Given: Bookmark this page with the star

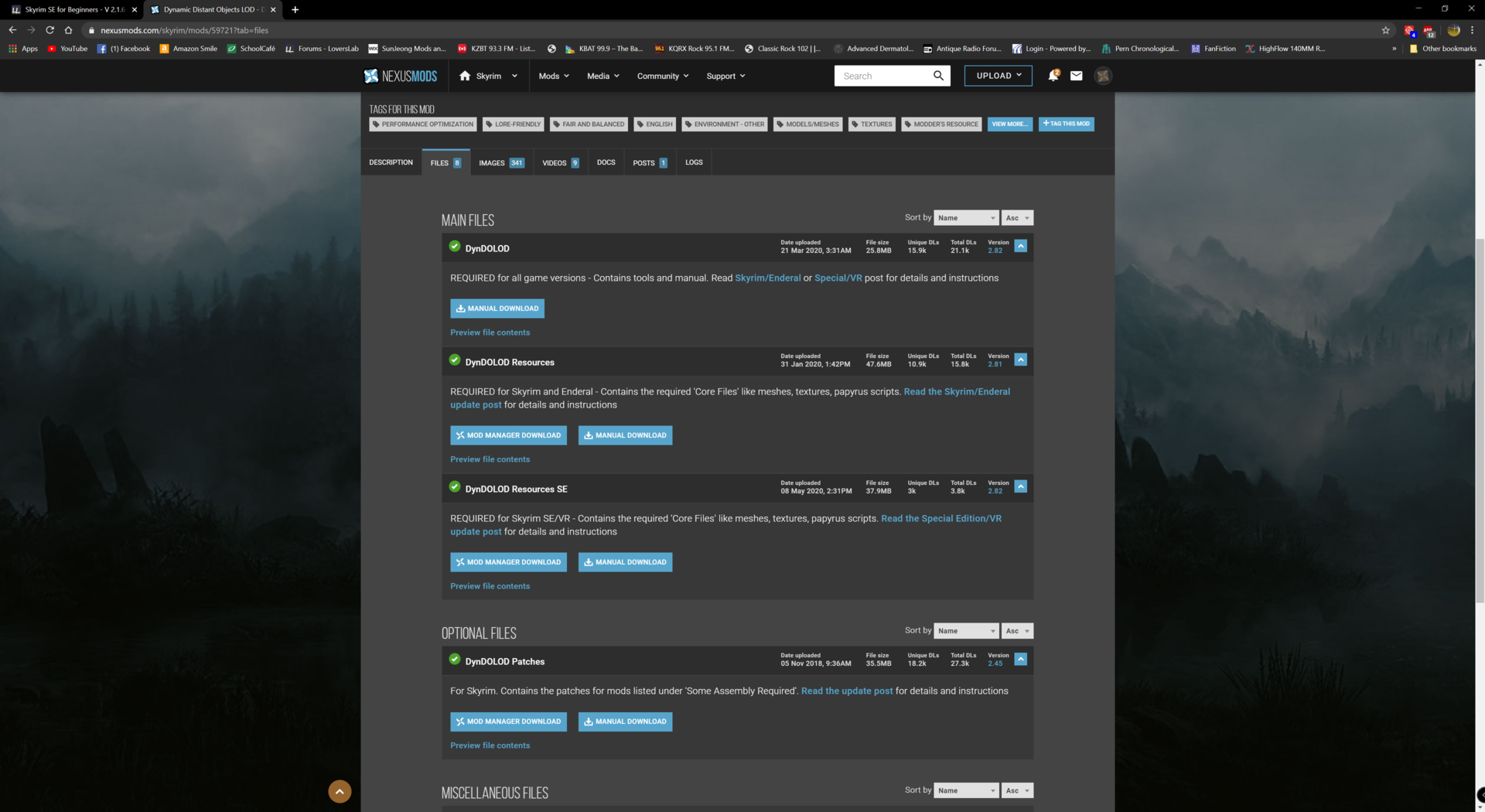Looking at the screenshot, I should tap(1385, 30).
